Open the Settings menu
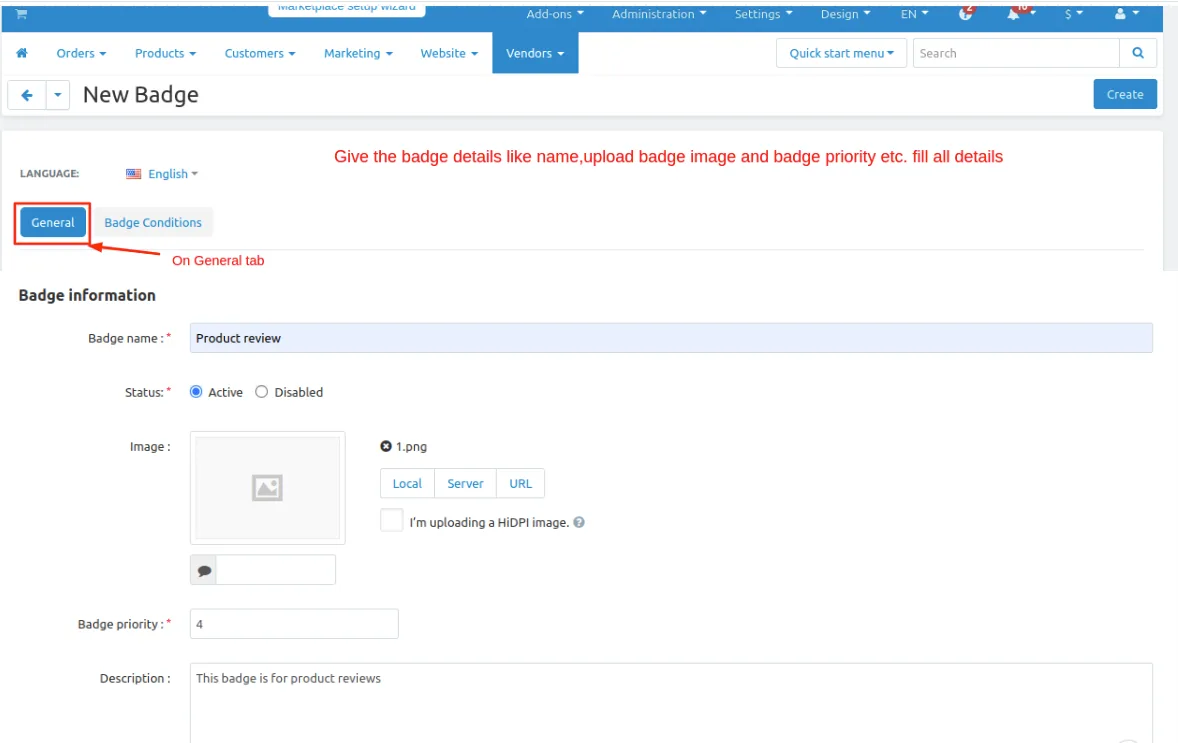This screenshot has height=743, width=1178. pos(763,14)
